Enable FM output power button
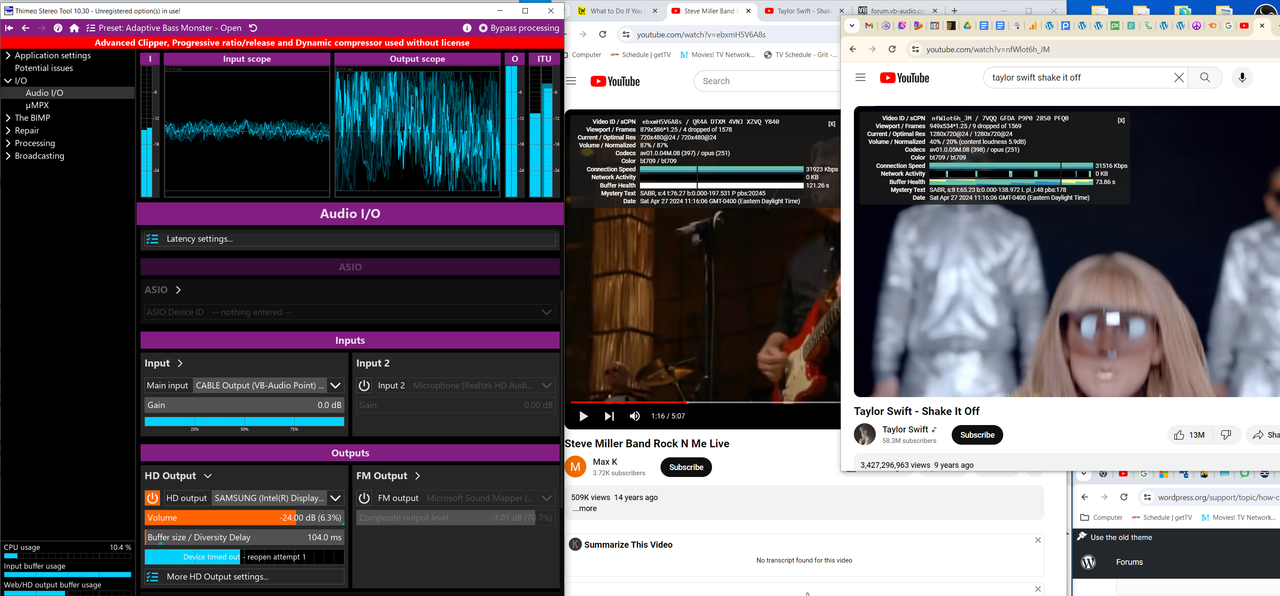 tap(364, 498)
